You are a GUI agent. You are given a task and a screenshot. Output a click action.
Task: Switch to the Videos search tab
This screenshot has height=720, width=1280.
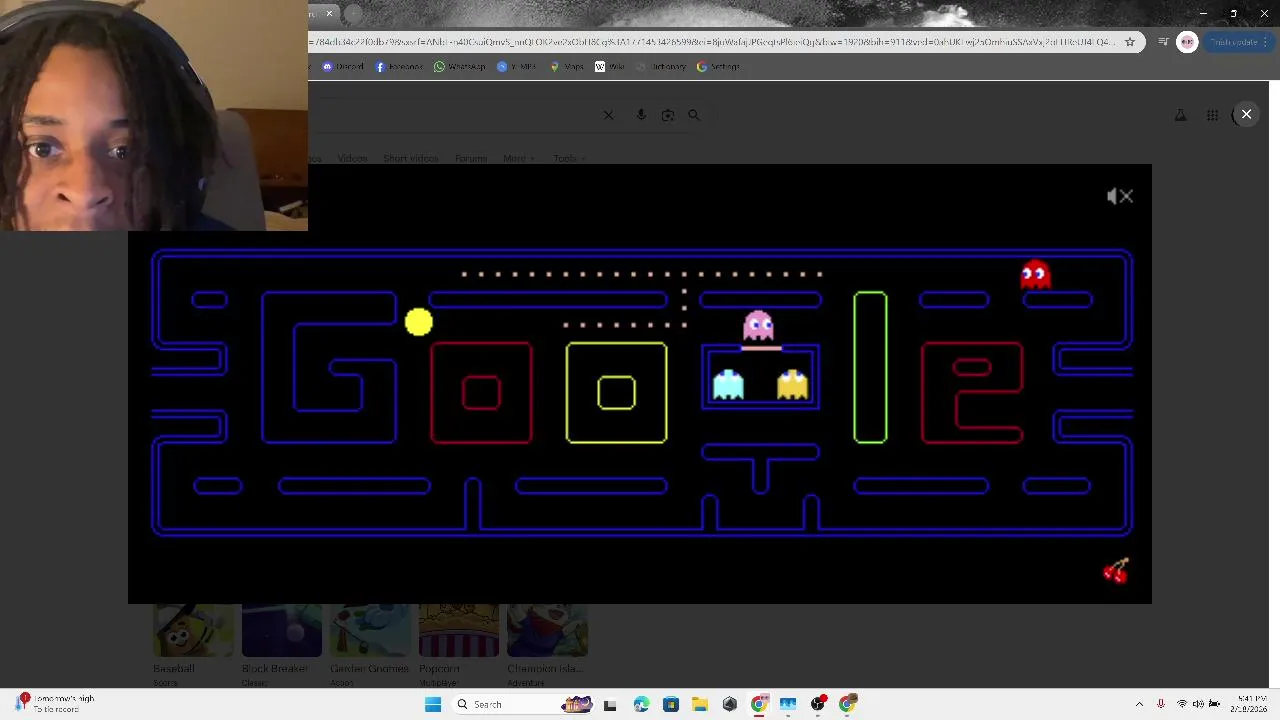352,158
